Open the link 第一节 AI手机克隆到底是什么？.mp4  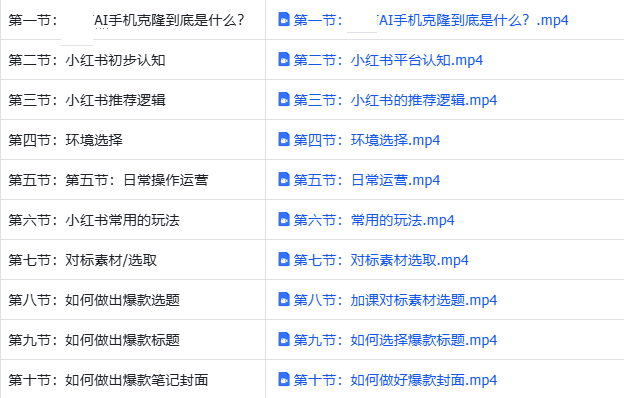(431, 20)
